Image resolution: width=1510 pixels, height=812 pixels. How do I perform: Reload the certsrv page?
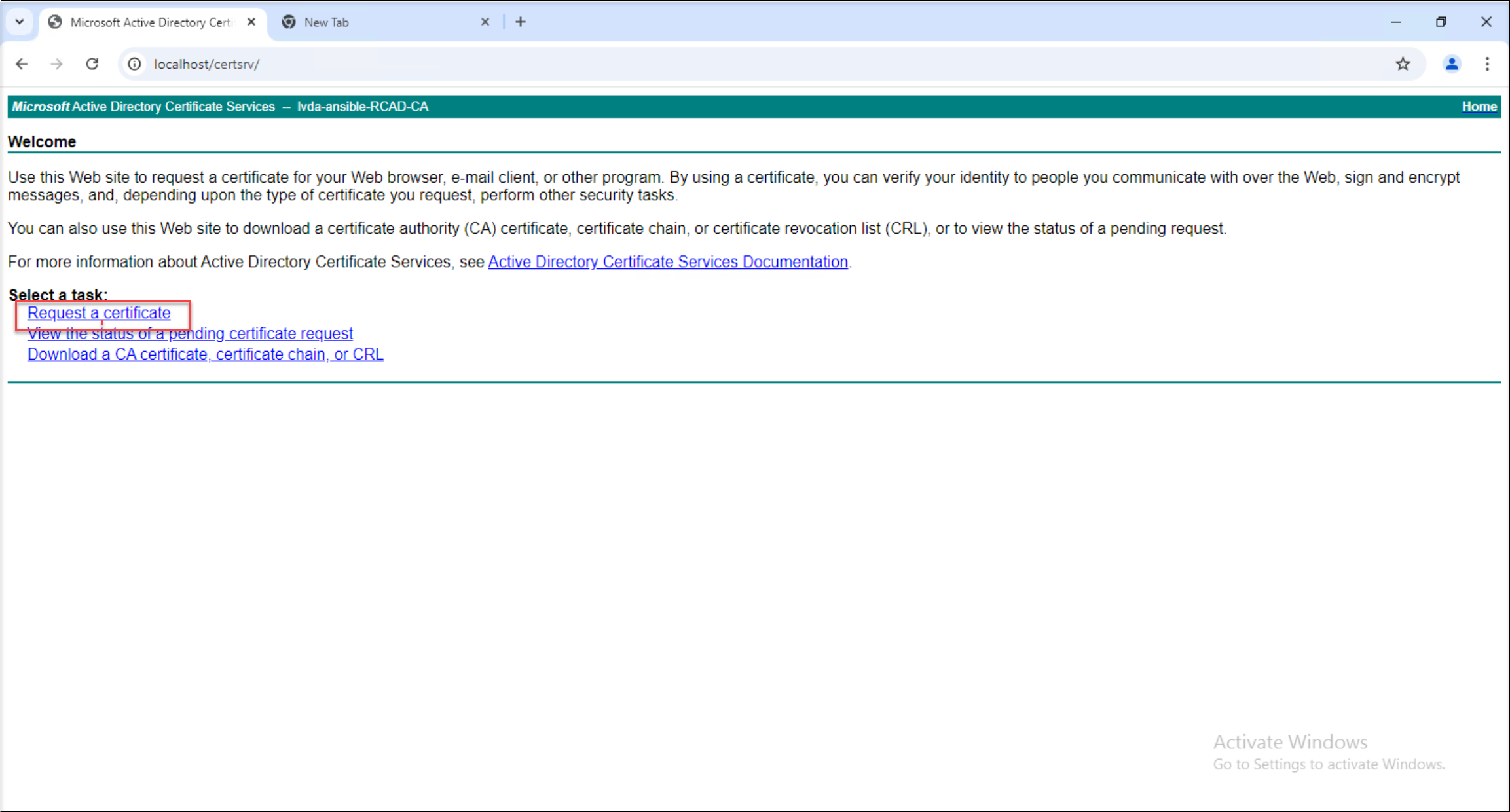coord(92,64)
